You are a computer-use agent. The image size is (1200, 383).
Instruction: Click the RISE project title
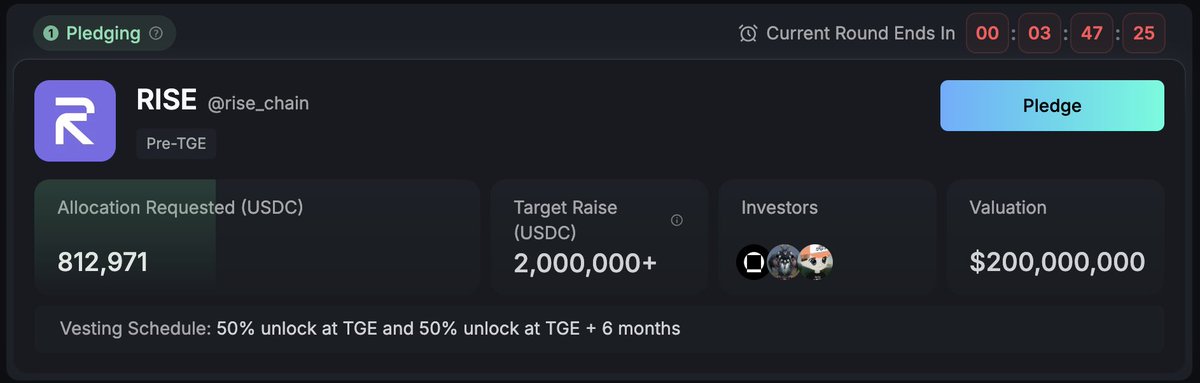(166, 100)
